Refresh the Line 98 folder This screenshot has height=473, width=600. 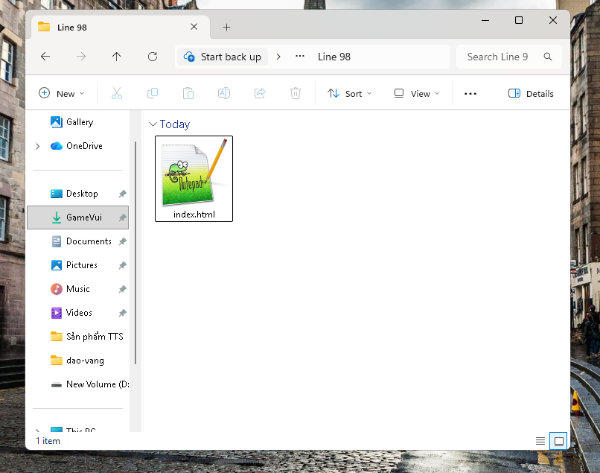(152, 57)
